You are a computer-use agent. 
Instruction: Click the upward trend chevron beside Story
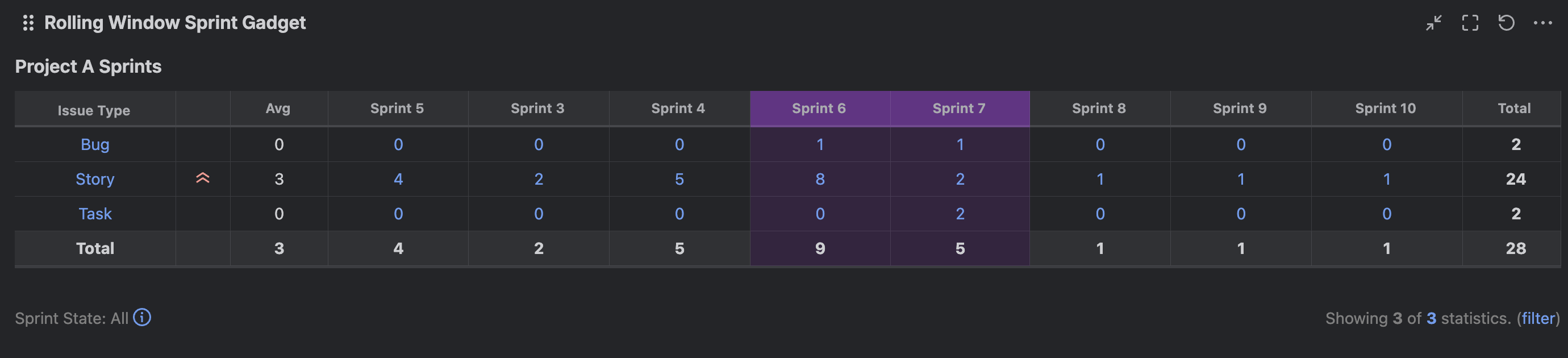coord(203,178)
